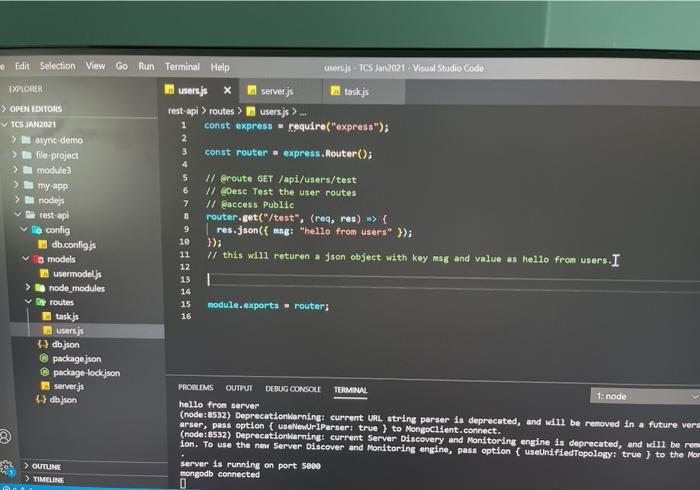Switch to the task.js editor tab
Image resolution: width=700 pixels, height=490 pixels.
(x=364, y=91)
